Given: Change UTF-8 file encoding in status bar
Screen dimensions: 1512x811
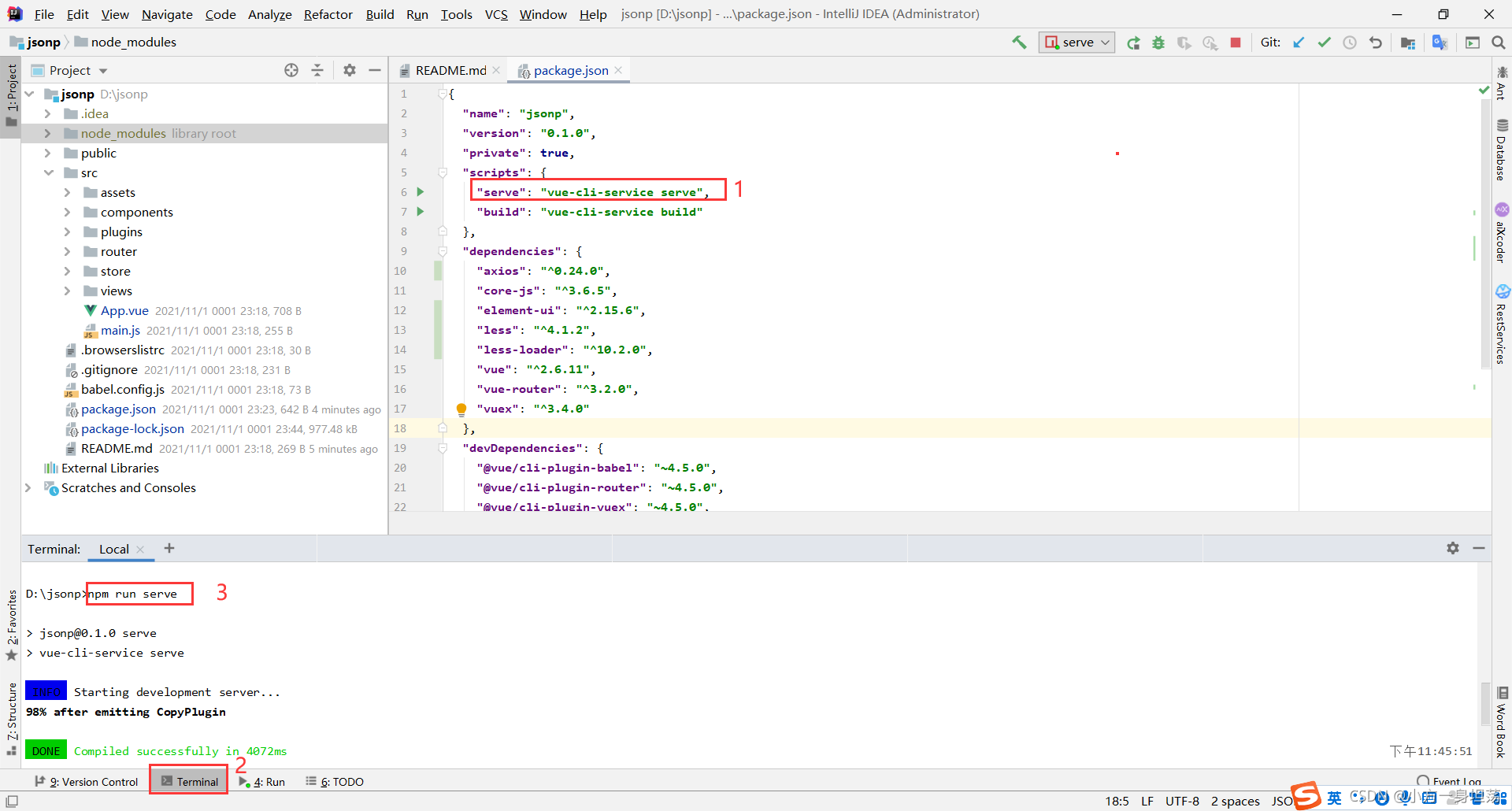Looking at the screenshot, I should 1182,801.
